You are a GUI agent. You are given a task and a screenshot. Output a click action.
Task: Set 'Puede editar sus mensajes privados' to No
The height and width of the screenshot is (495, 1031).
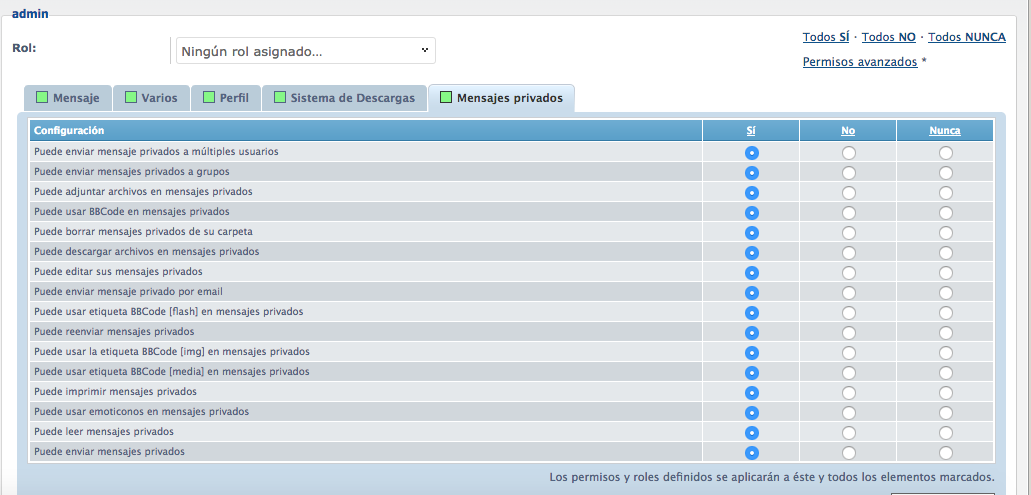[849, 272]
